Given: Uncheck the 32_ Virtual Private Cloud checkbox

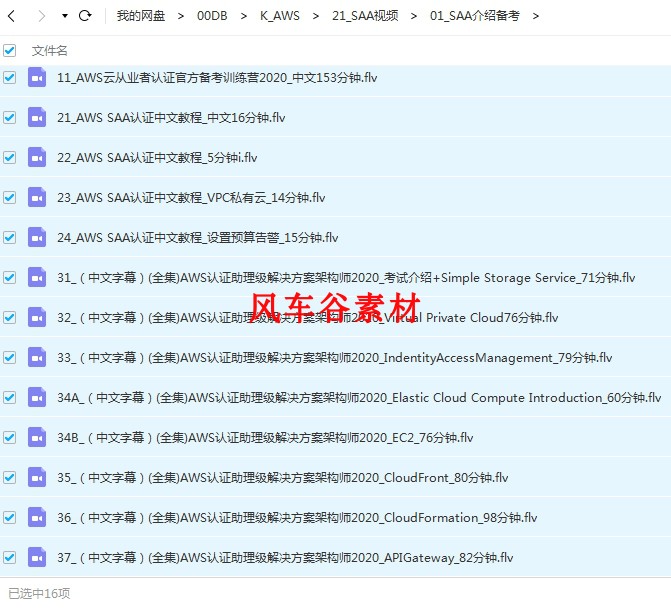Looking at the screenshot, I should (9, 318).
